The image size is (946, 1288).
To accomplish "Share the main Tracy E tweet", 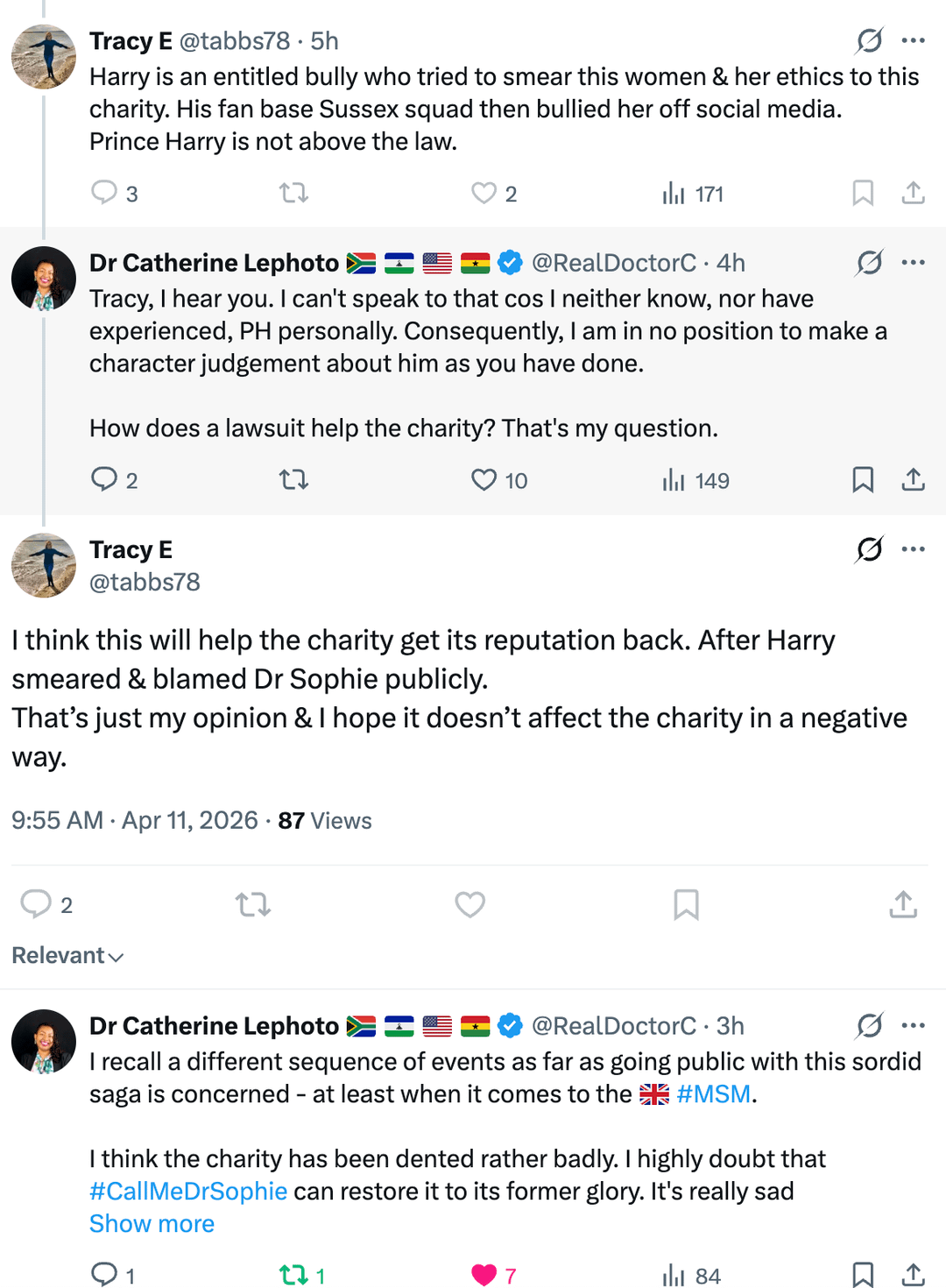I will pyautogui.click(x=903, y=904).
